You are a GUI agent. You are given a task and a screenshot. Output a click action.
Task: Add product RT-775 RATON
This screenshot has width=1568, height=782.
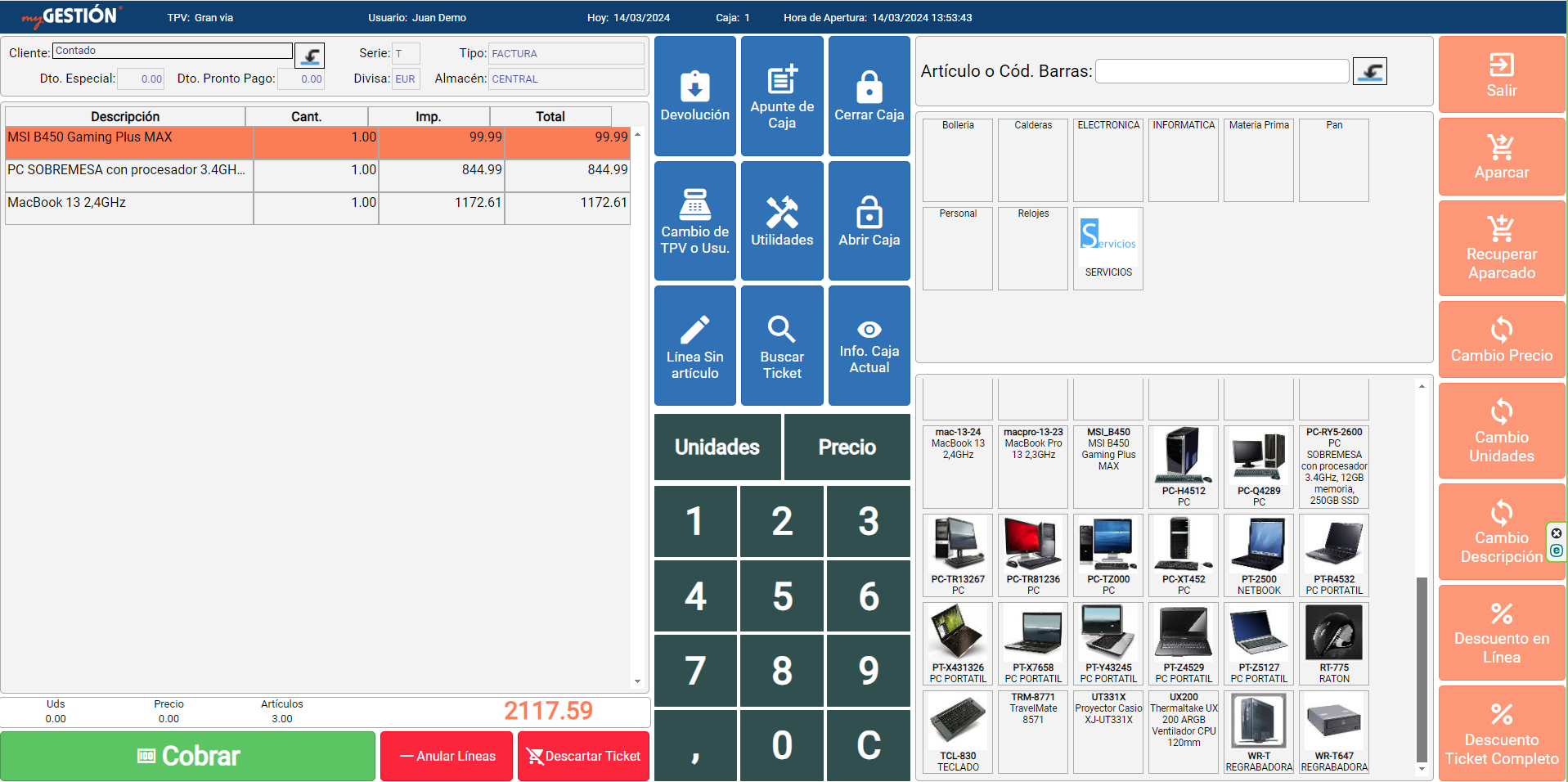click(x=1334, y=644)
